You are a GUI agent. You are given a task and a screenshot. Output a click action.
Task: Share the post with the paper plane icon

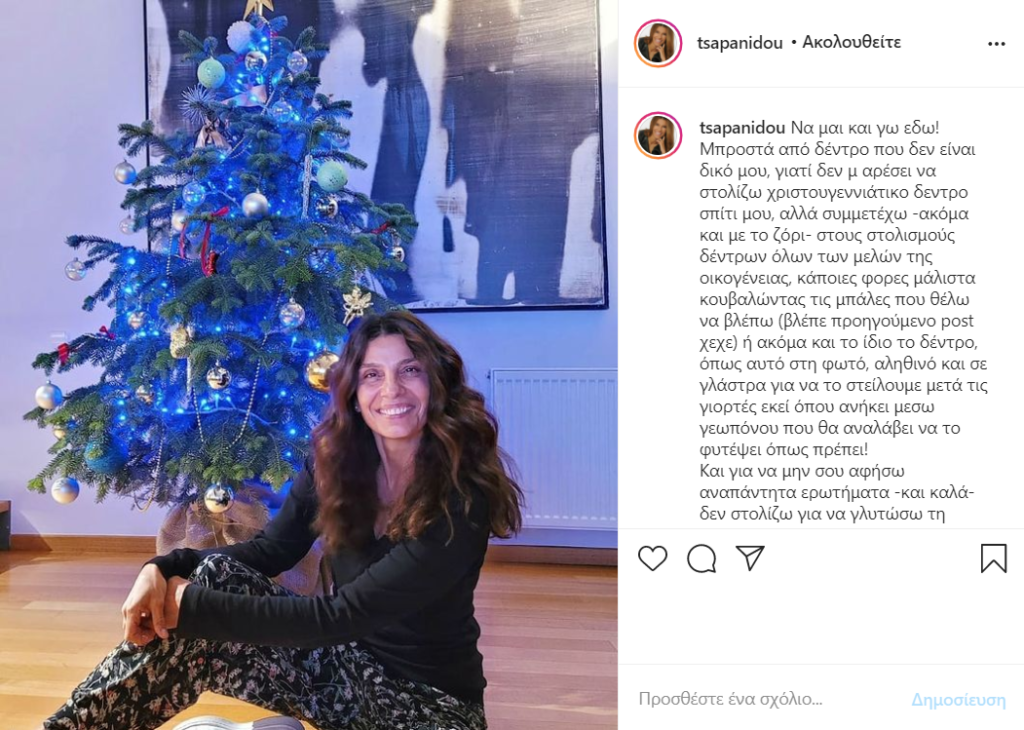tap(750, 558)
